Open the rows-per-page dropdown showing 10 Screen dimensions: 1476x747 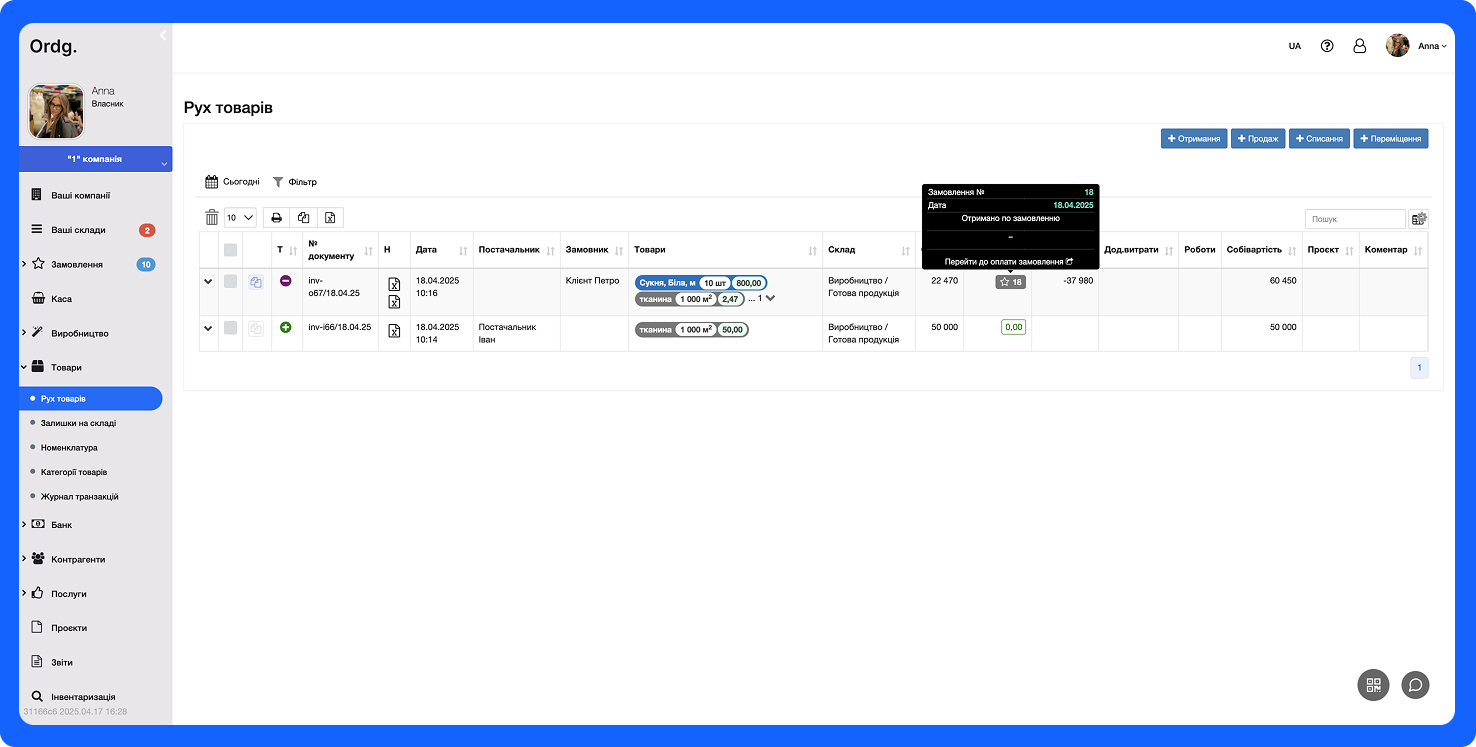[x=240, y=217]
